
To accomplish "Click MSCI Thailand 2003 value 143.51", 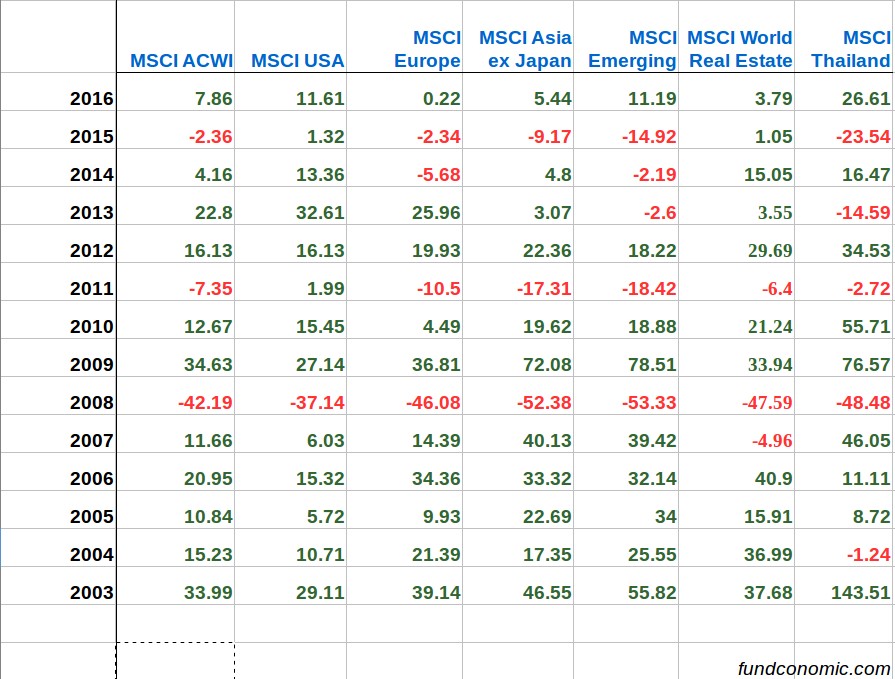I will pyautogui.click(x=861, y=592).
